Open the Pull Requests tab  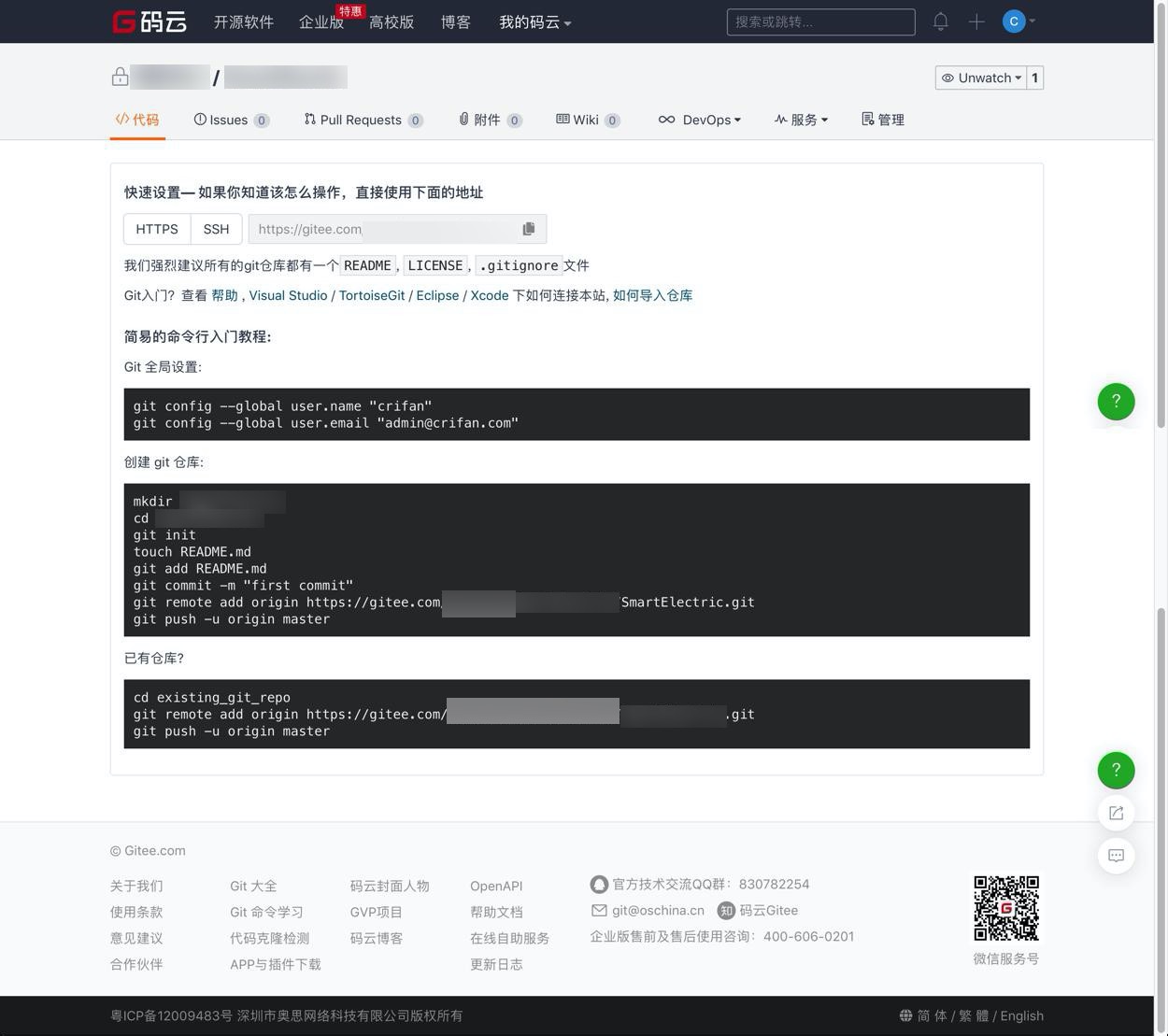pyautogui.click(x=363, y=120)
